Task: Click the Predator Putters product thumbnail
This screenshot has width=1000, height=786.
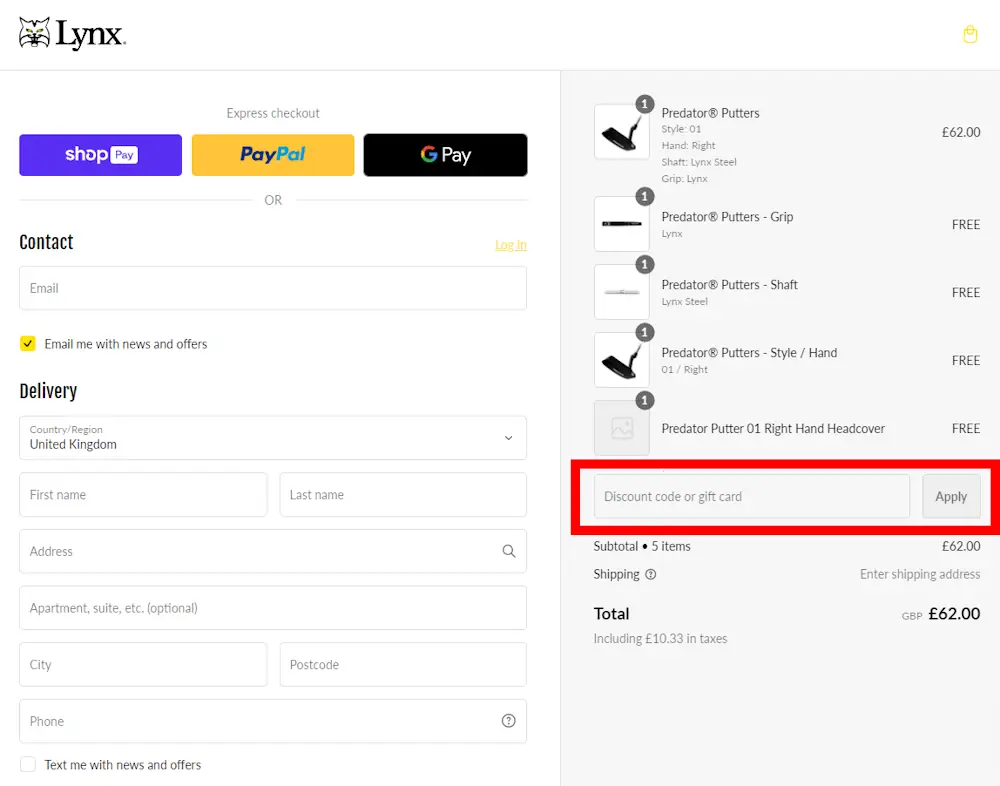Action: click(x=622, y=132)
